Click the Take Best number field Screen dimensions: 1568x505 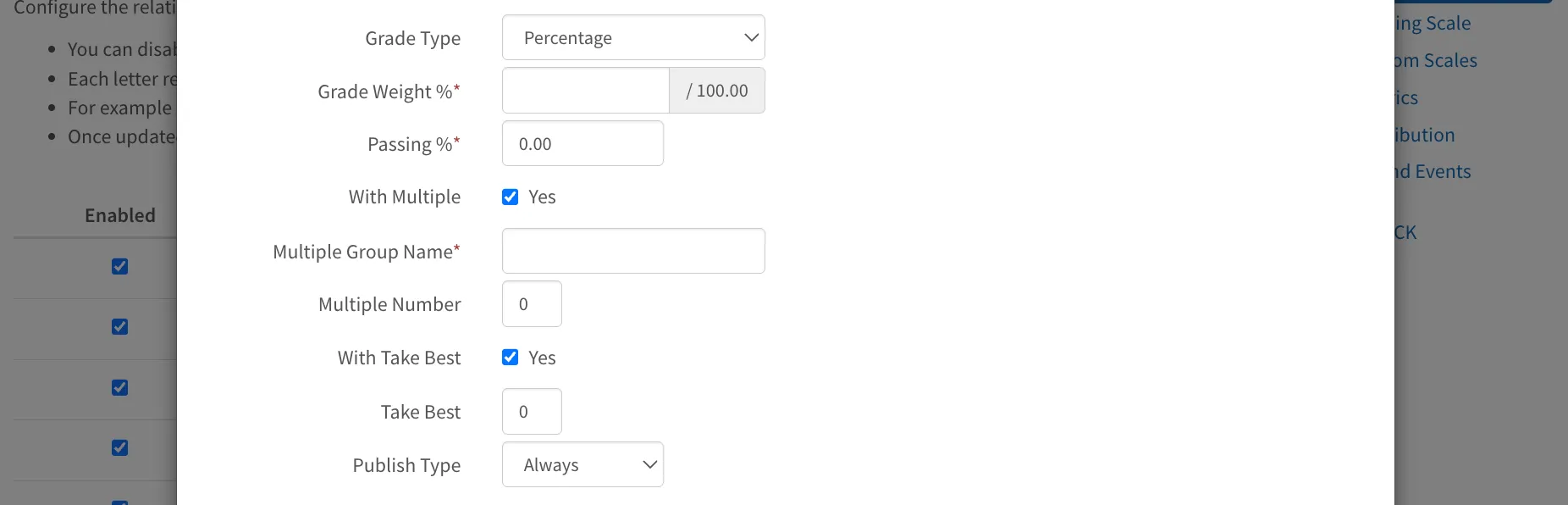[x=532, y=411]
